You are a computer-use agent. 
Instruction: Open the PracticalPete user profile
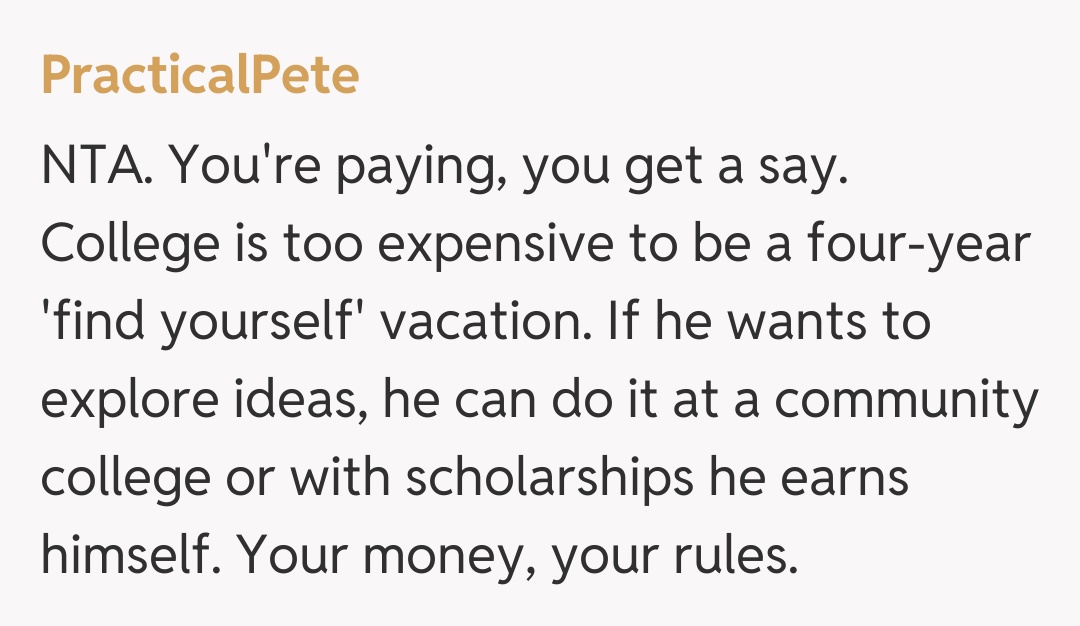coord(200,75)
